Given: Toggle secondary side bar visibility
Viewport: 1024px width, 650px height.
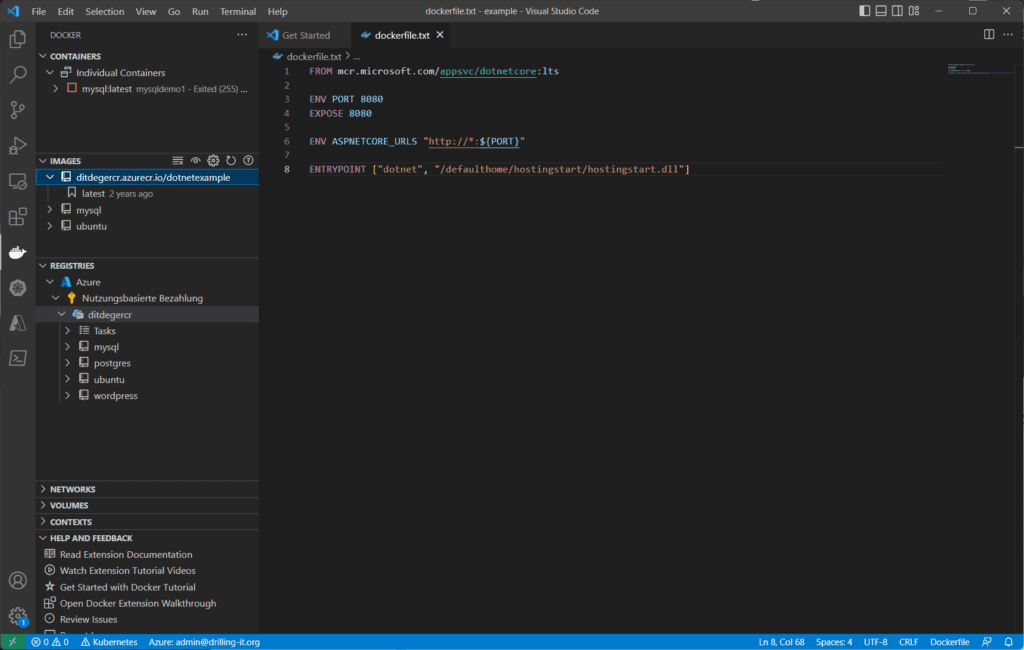Looking at the screenshot, I should [897, 11].
